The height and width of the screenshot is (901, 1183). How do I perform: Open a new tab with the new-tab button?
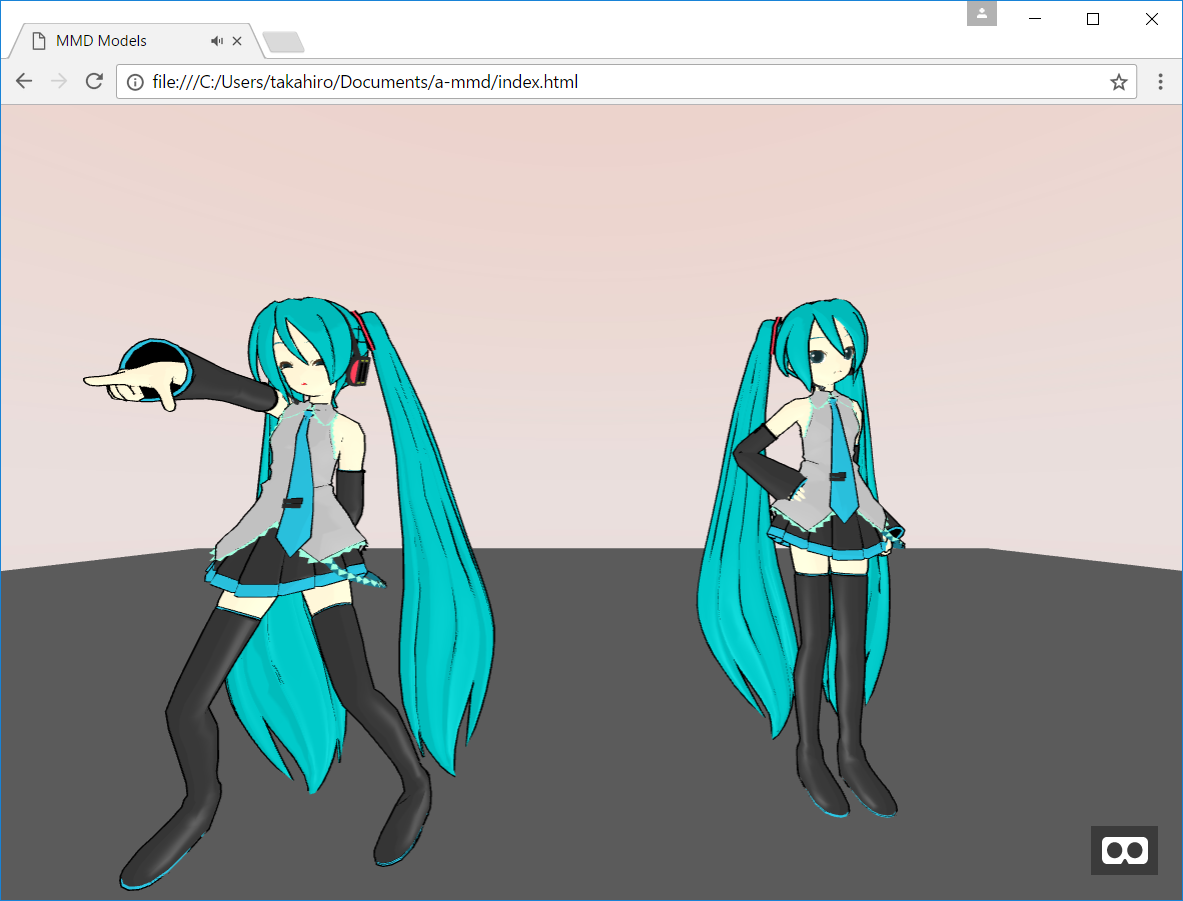pos(284,42)
